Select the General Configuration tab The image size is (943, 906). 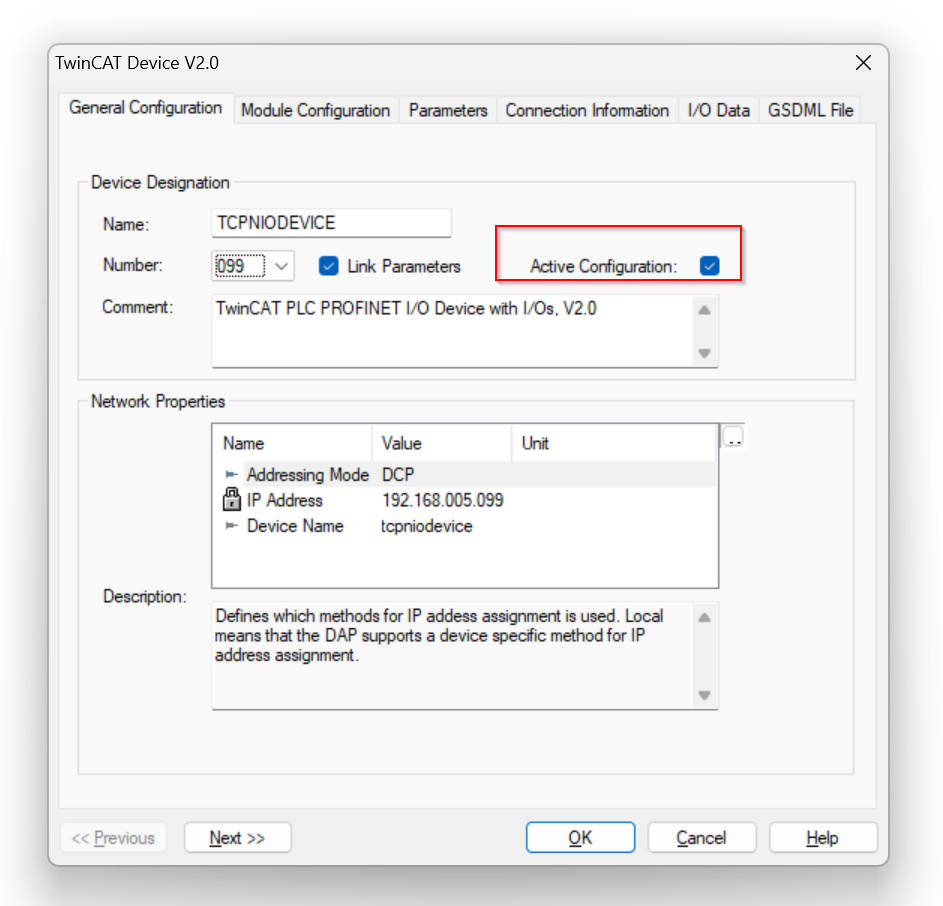pyautogui.click(x=146, y=108)
